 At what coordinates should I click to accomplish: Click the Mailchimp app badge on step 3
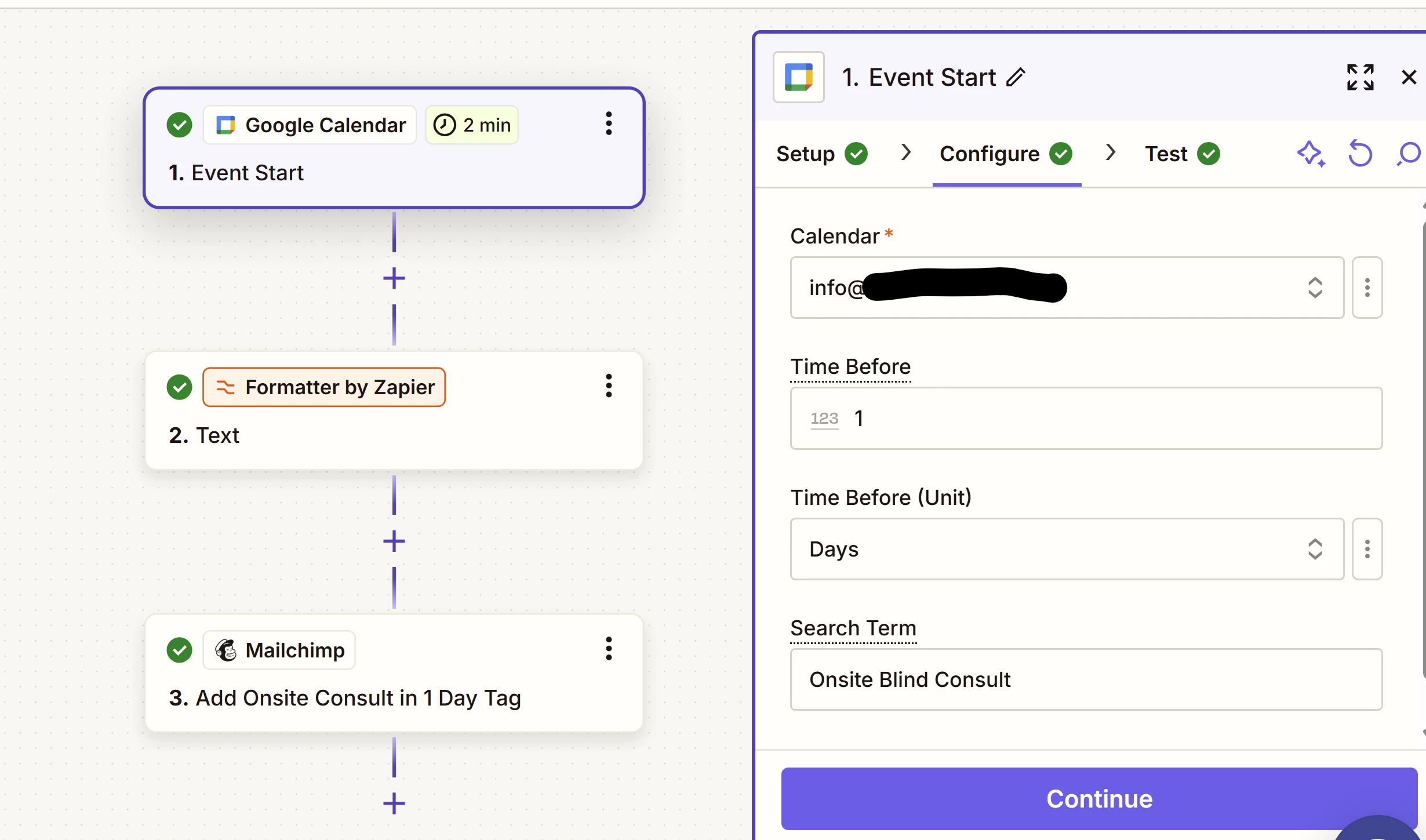pyautogui.click(x=279, y=650)
